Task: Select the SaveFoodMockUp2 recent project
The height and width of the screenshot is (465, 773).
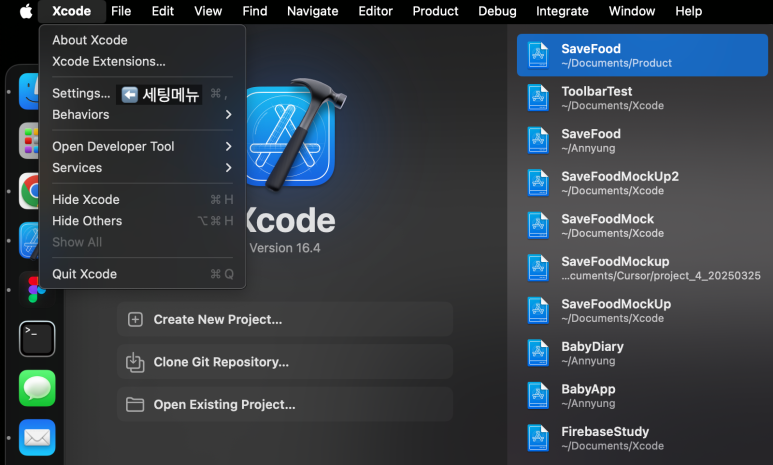Action: pyautogui.click(x=642, y=183)
